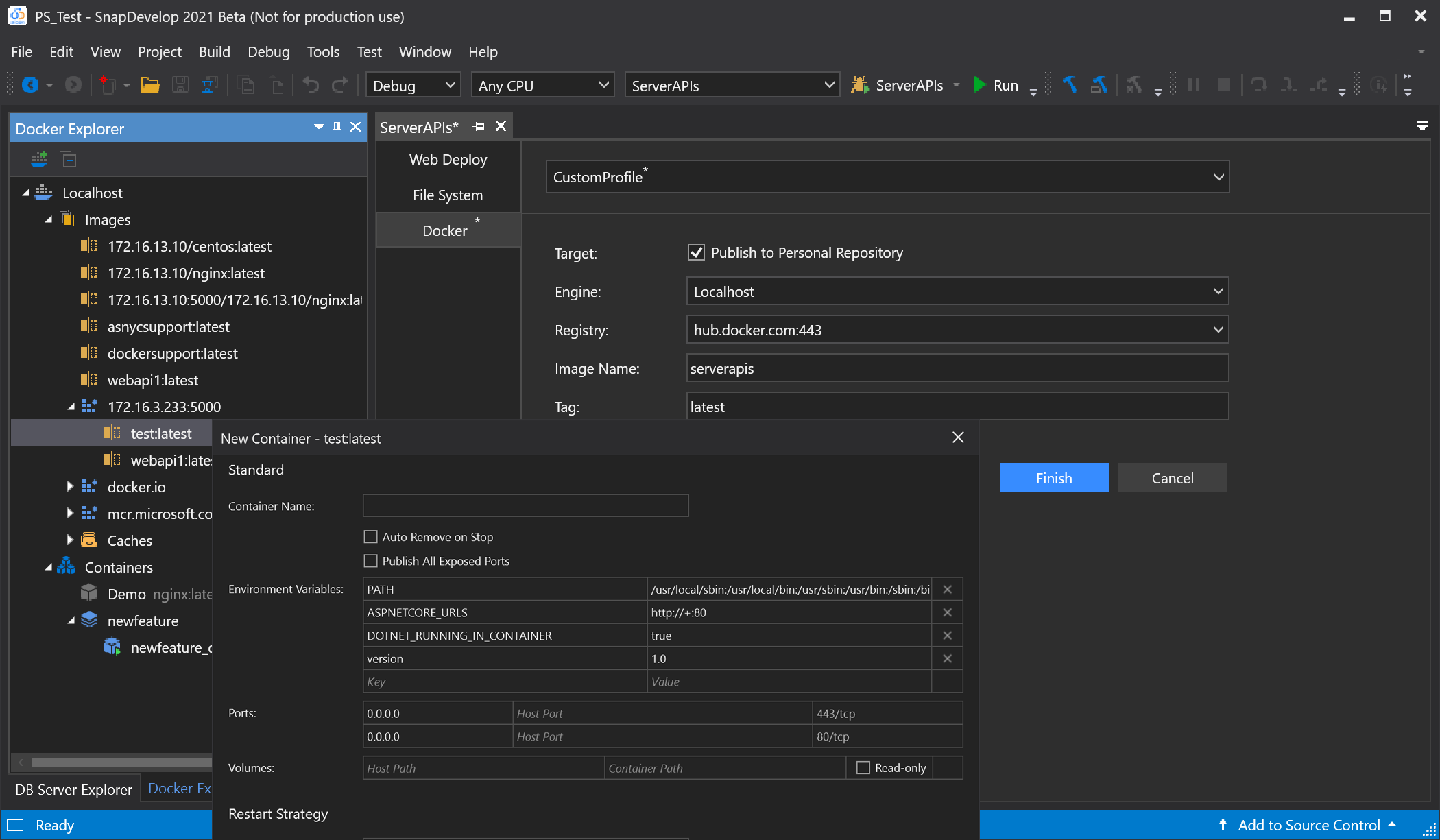1440x840 pixels.
Task: Expand the docker.io registry node
Action: pos(69,487)
